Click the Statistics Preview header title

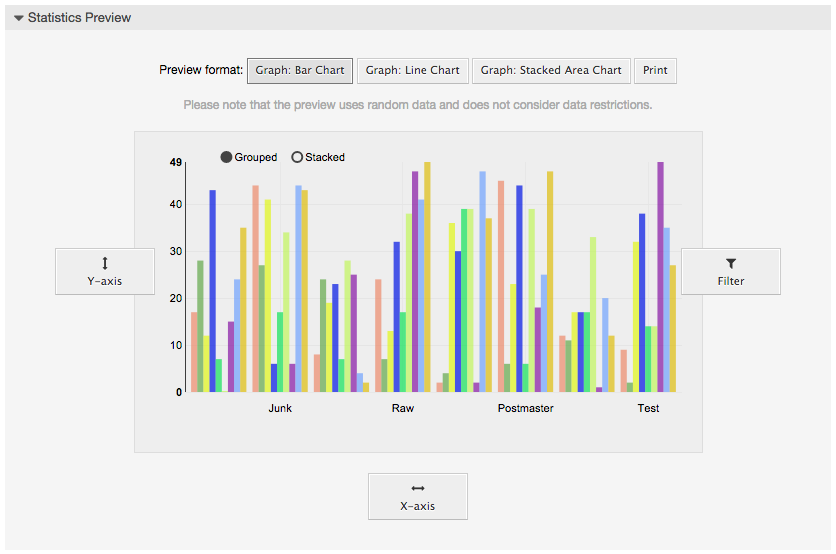click(79, 18)
